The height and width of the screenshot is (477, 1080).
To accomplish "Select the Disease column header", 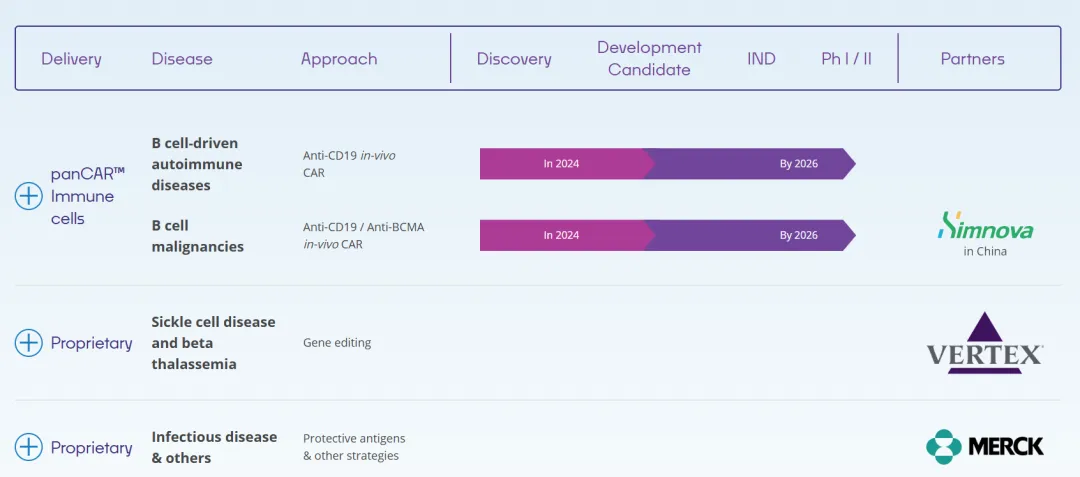I will tap(182, 59).
